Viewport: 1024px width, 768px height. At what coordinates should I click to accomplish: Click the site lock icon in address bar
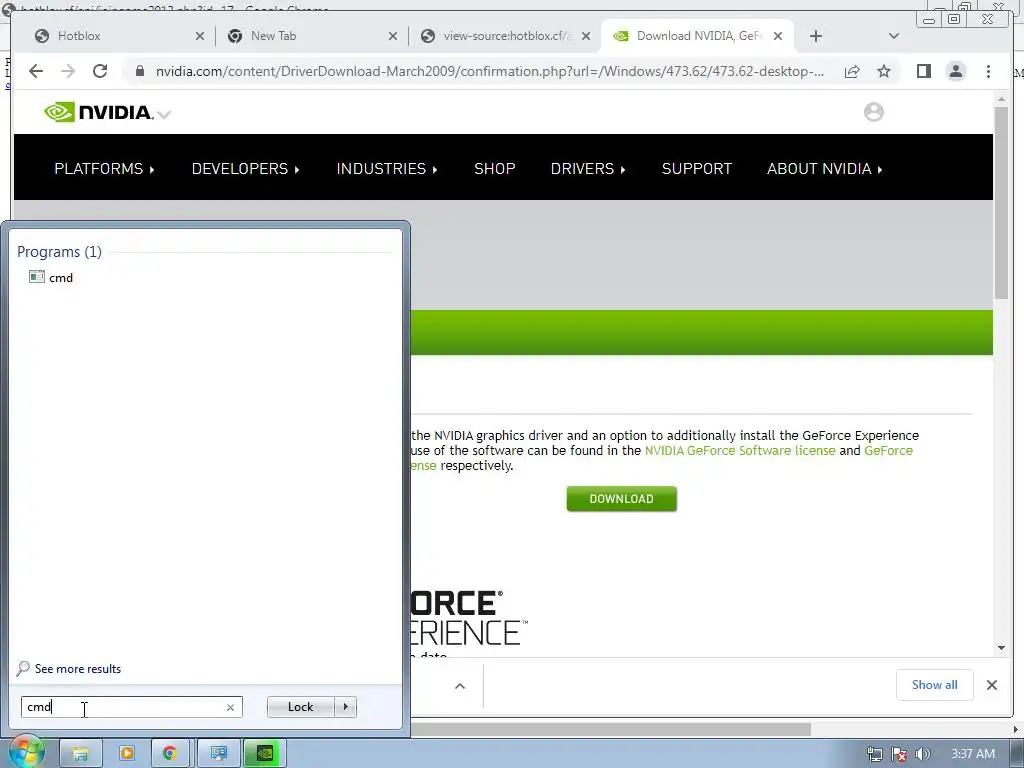[139, 71]
